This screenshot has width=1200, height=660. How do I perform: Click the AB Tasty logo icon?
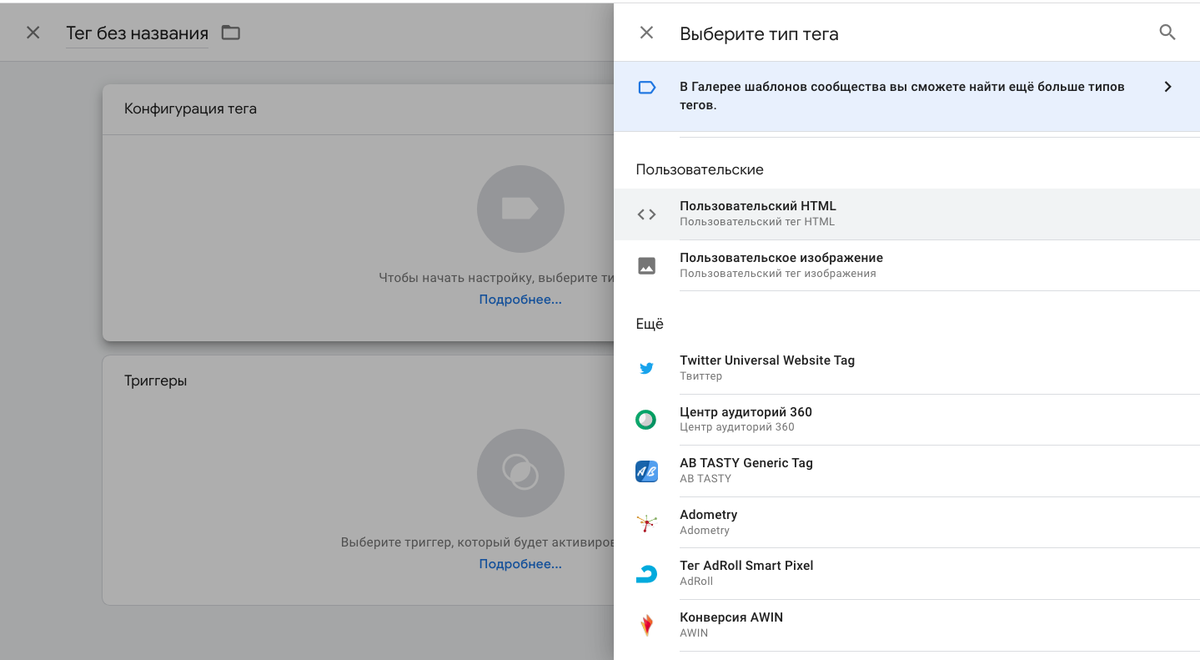pos(647,471)
